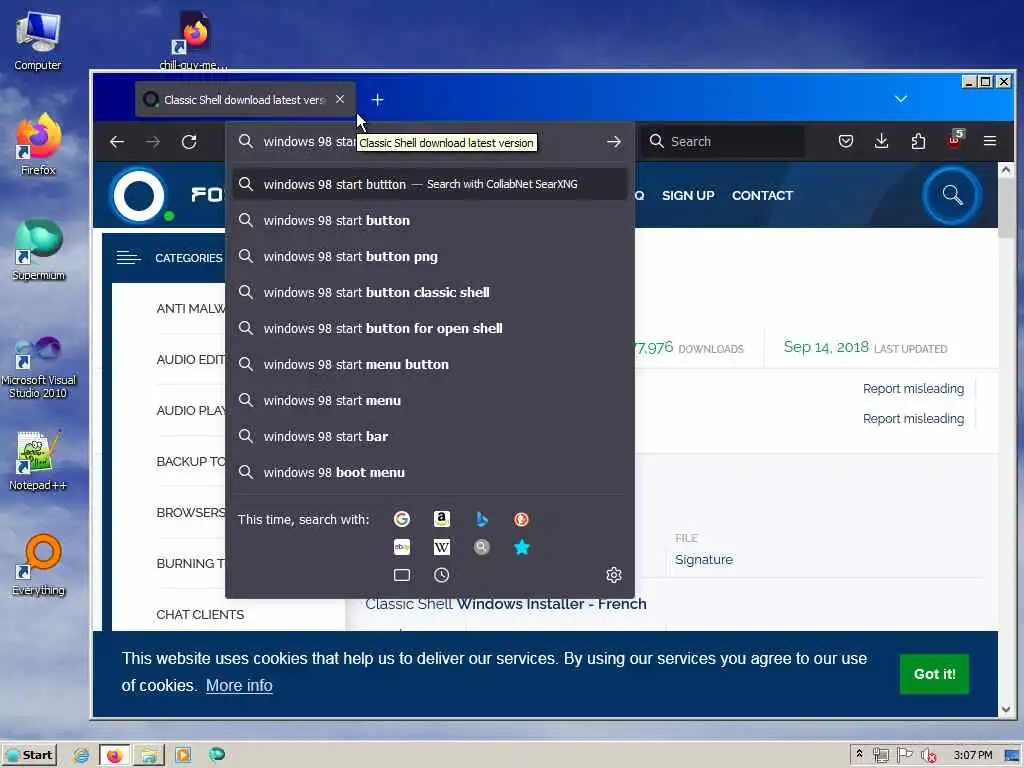Choose suggestion 'windows 98 start button for open shell'

[x=430, y=328]
